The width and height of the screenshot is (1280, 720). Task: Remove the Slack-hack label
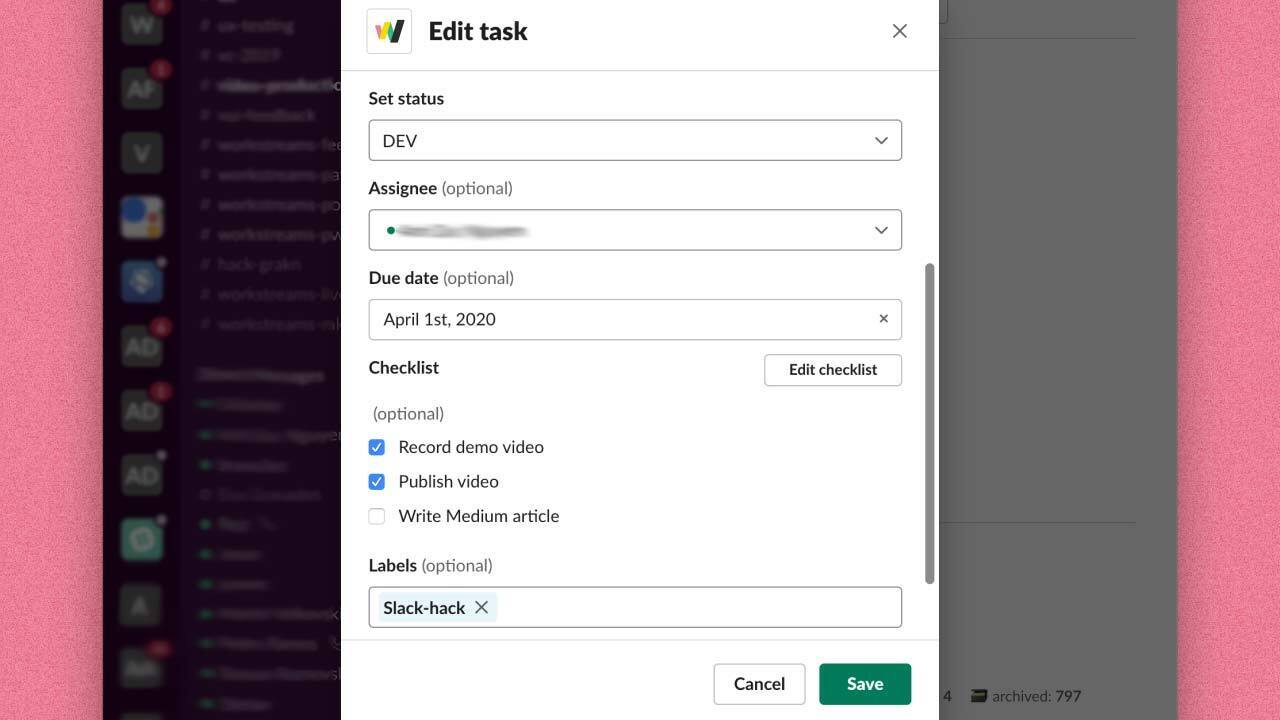[481, 608]
